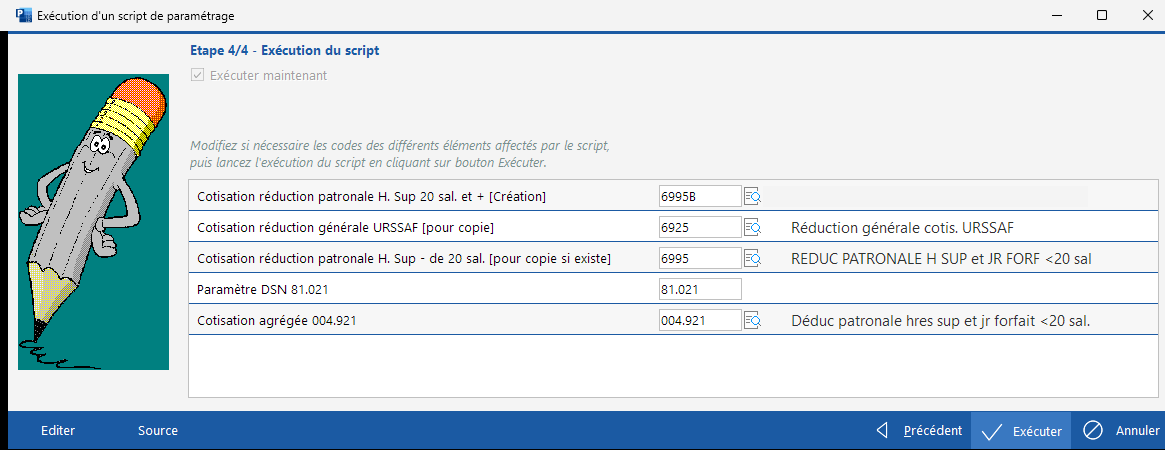This screenshot has height=450, width=1165.
Task: Click the Paramètre DSN 81.021 field
Action: pyautogui.click(x=699, y=289)
